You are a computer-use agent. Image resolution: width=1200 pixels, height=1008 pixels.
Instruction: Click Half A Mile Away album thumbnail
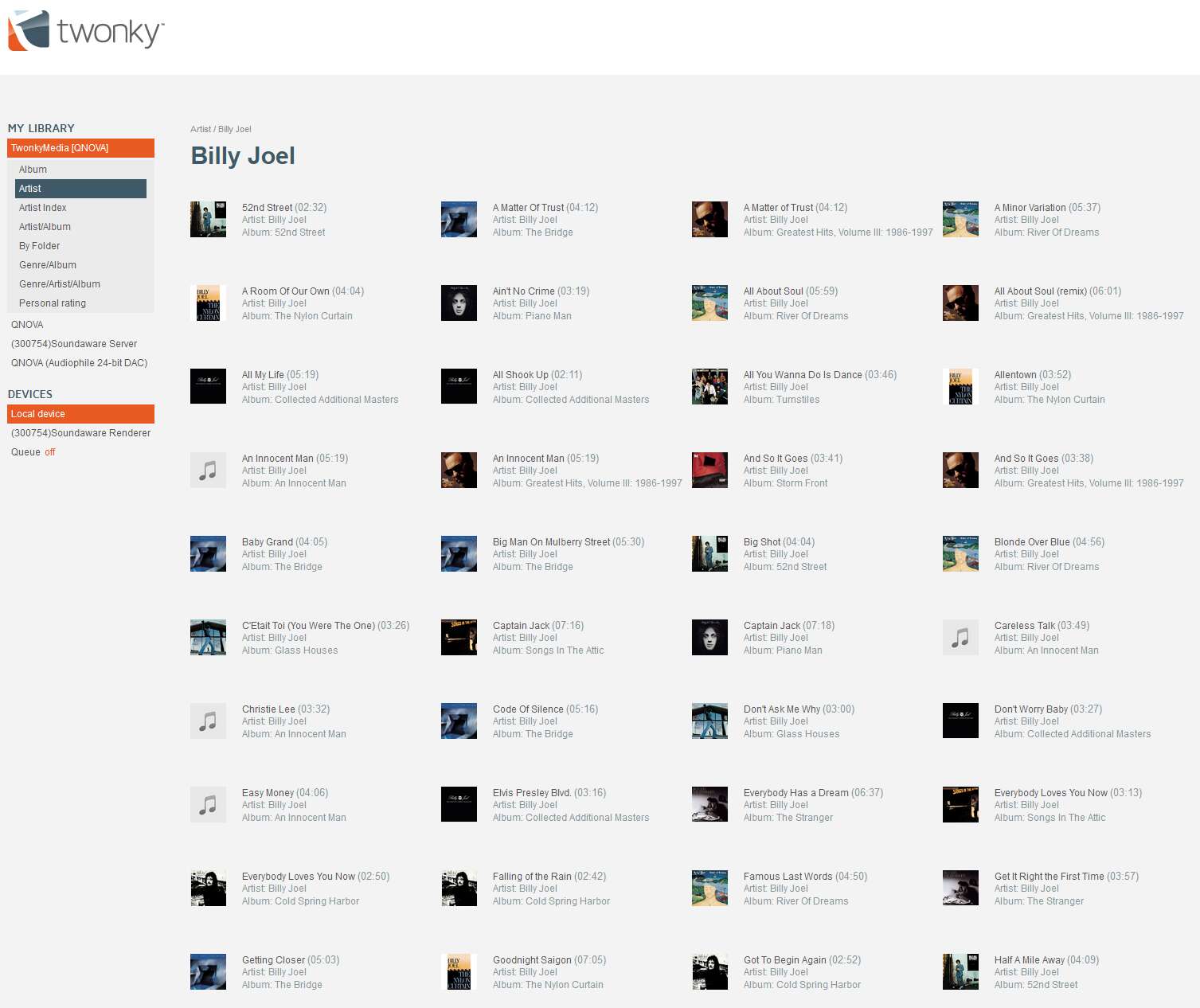(x=960, y=972)
